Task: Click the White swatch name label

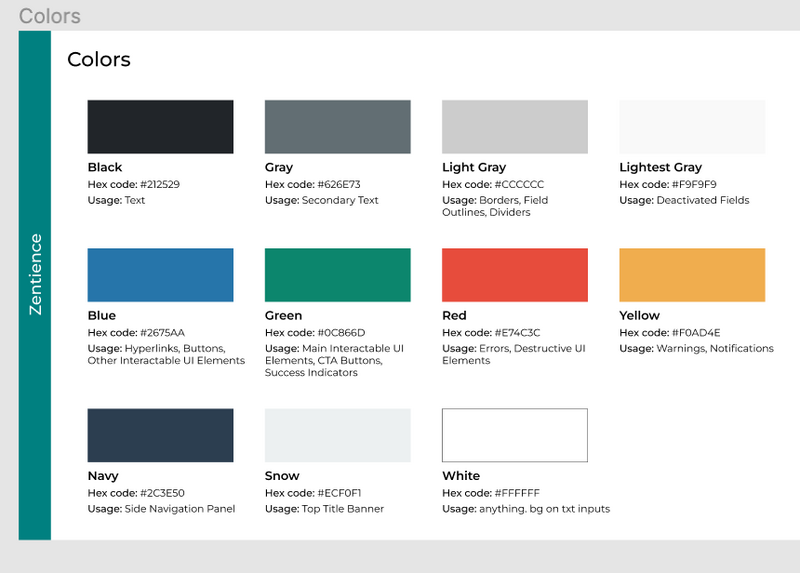Action: [461, 476]
